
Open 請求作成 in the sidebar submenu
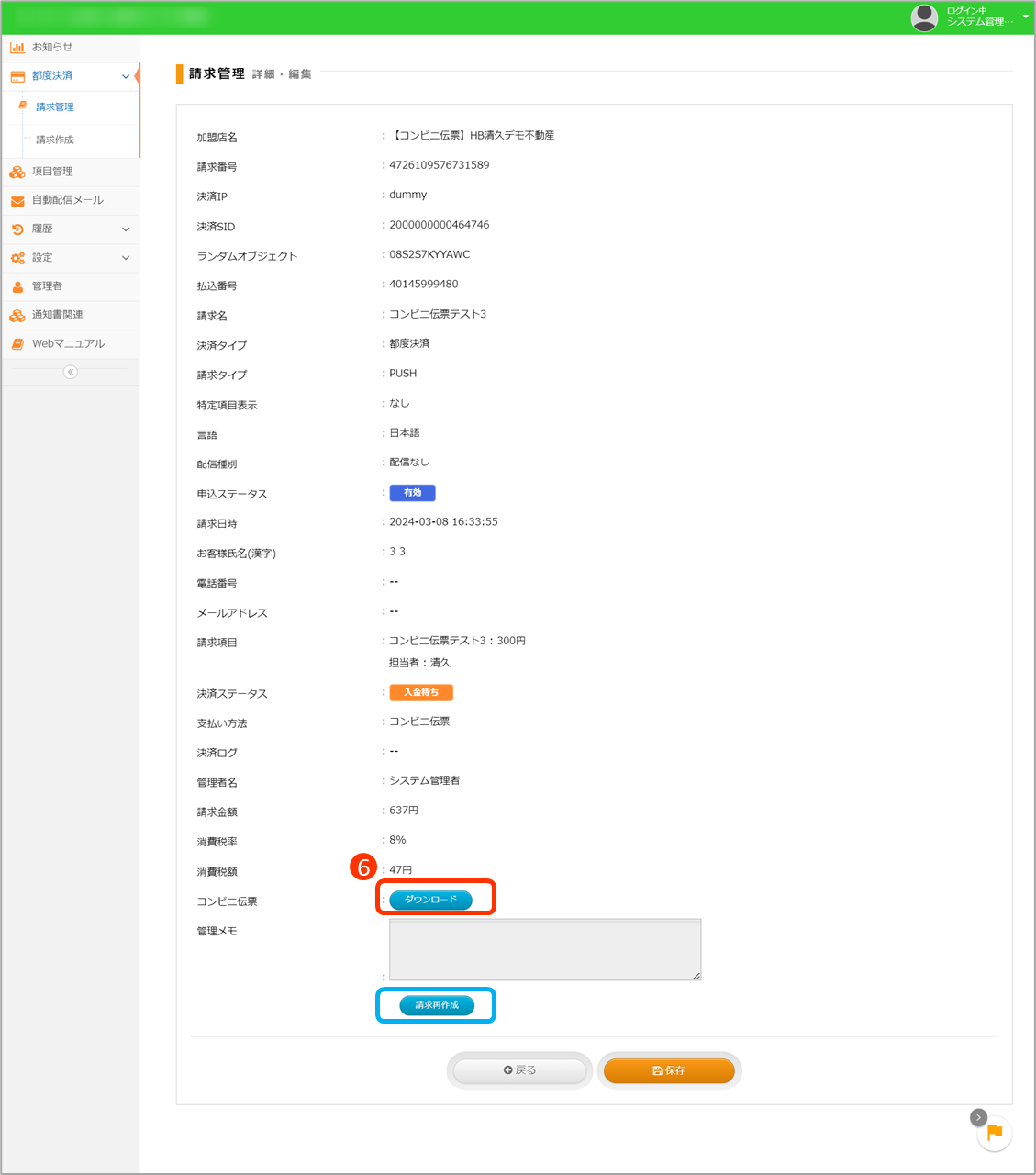point(55,140)
